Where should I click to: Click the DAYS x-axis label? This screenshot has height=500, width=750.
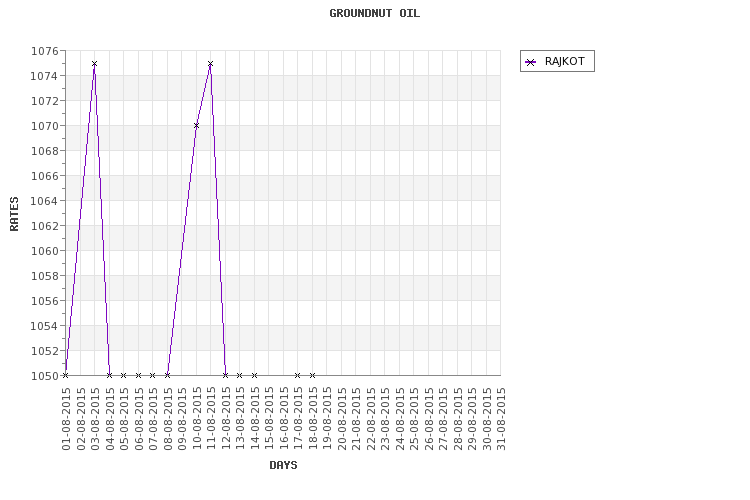(x=283, y=465)
